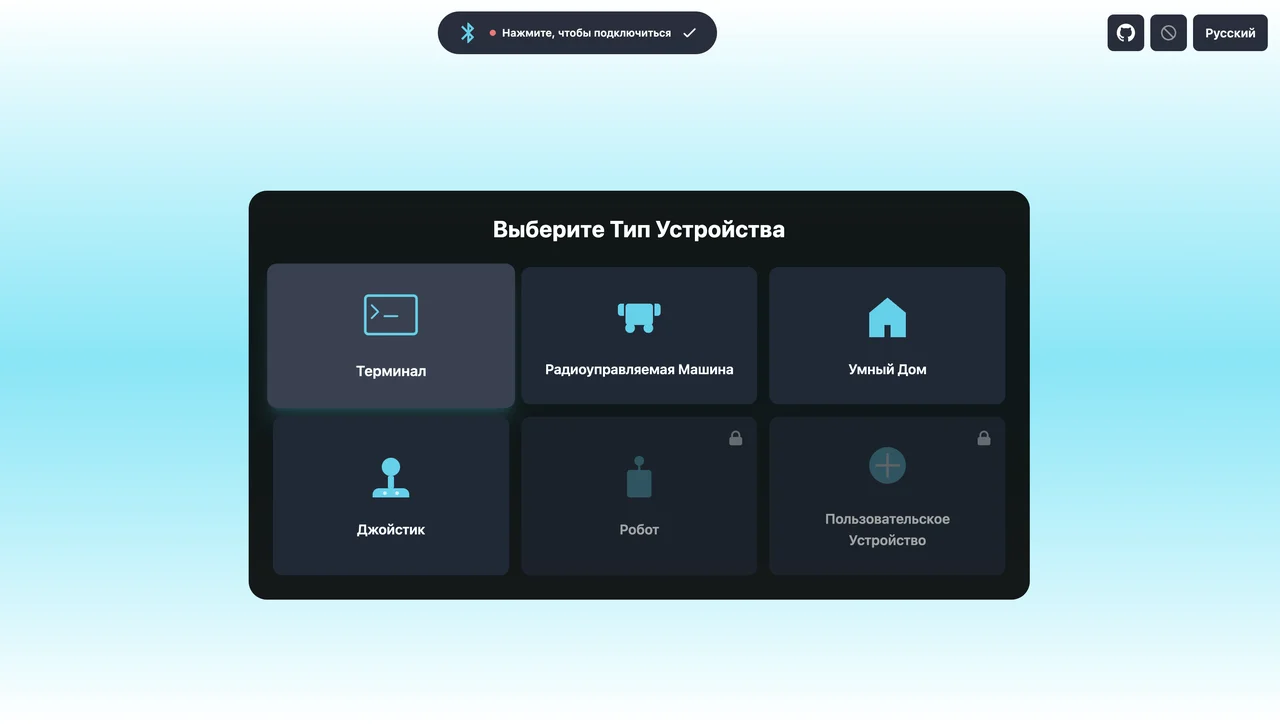Click the plus icon for custom device
1280x724 pixels.
pos(887,465)
